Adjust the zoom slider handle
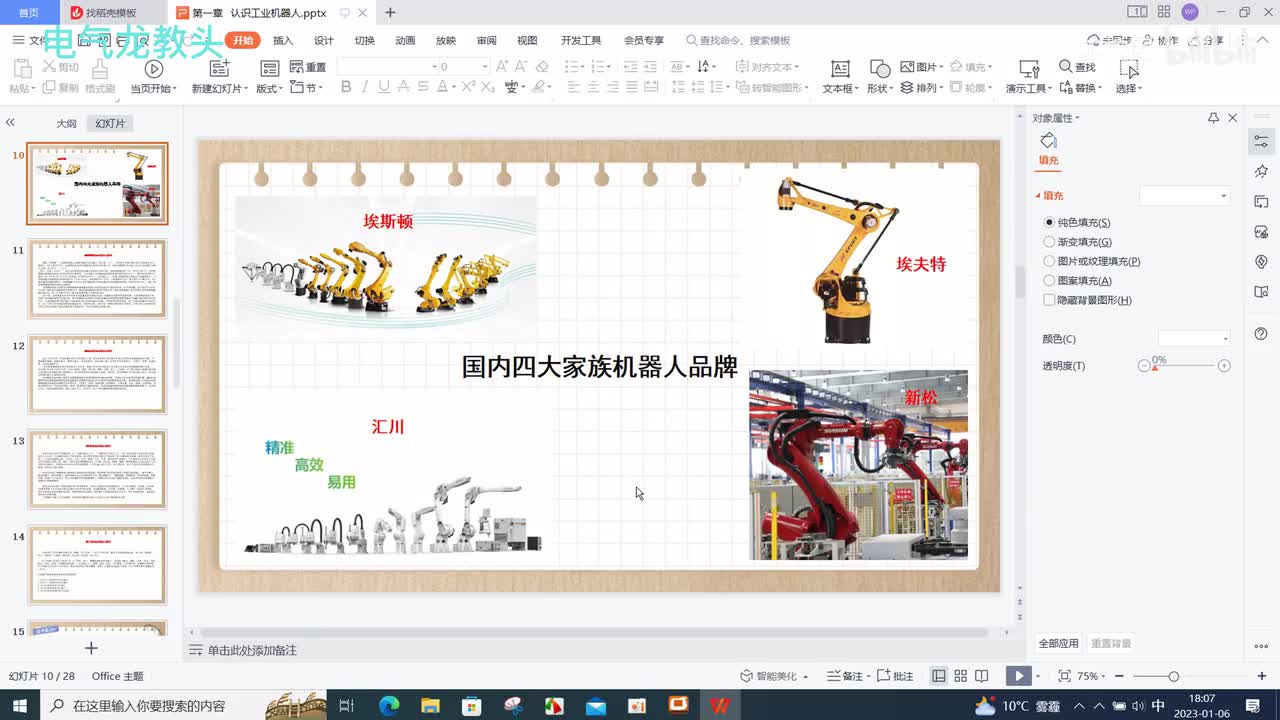 click(x=1174, y=676)
